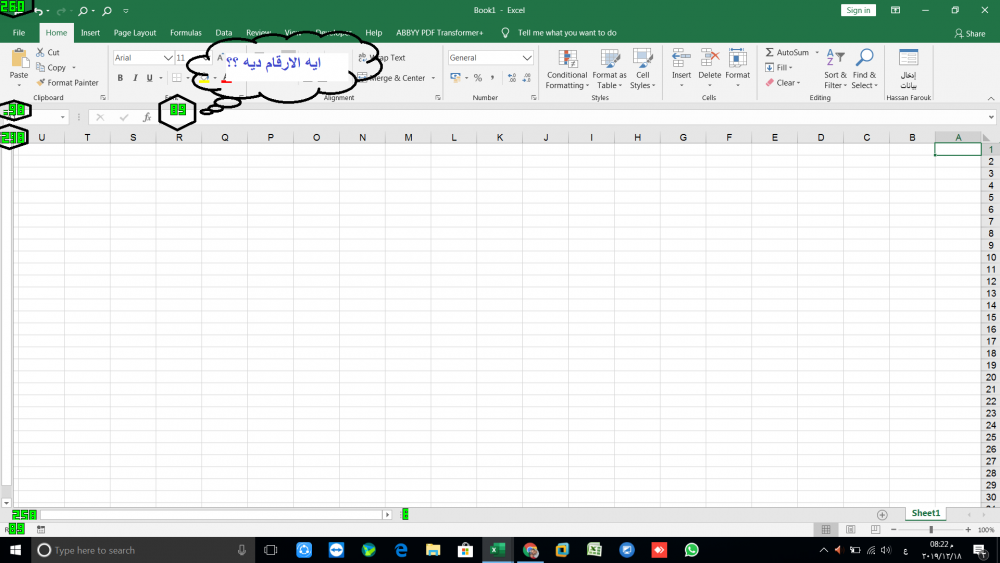Click Accounting Number Format icon
Viewport: 1000px width, 563px height.
click(455, 78)
